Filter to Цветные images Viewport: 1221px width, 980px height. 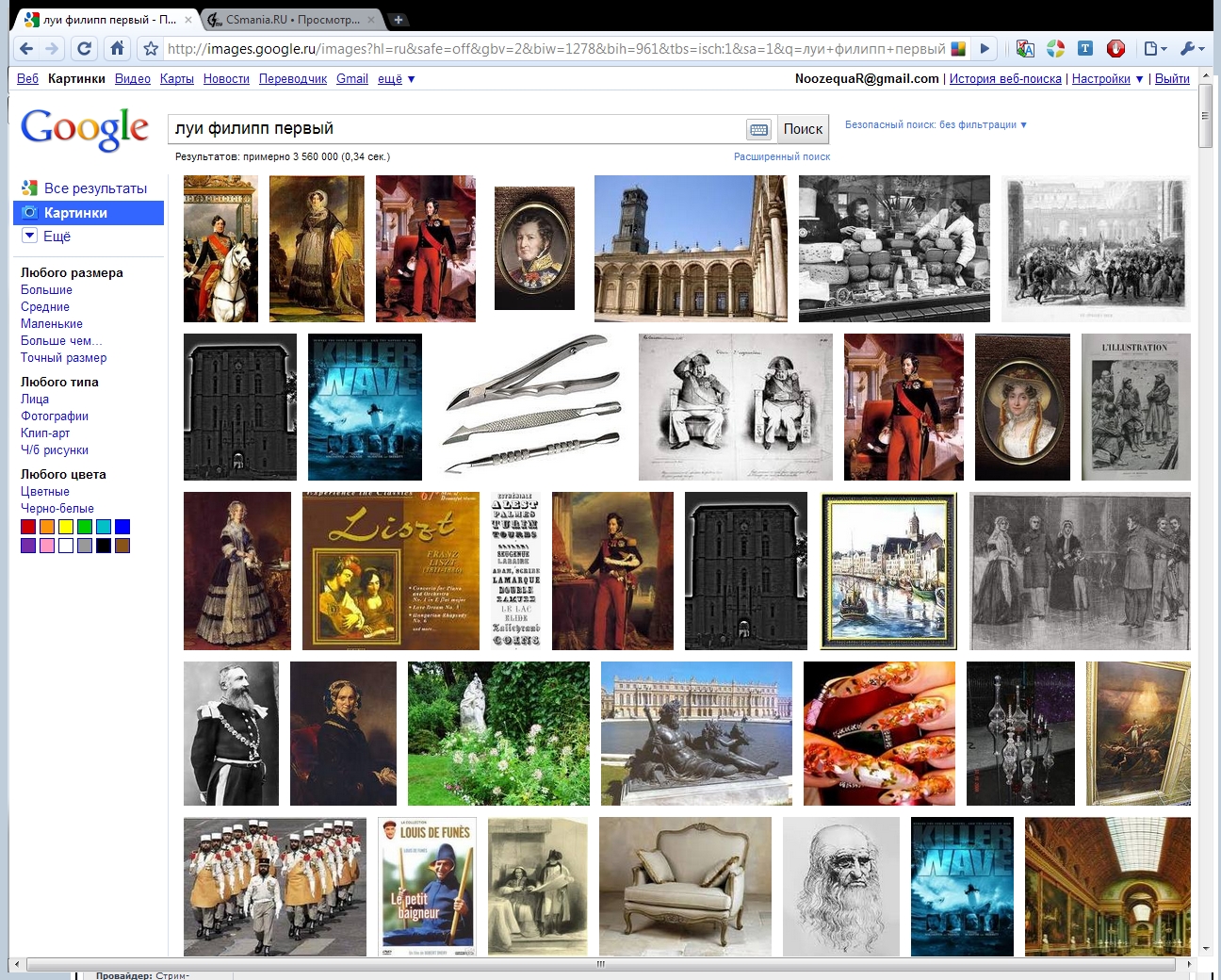pyautogui.click(x=45, y=492)
